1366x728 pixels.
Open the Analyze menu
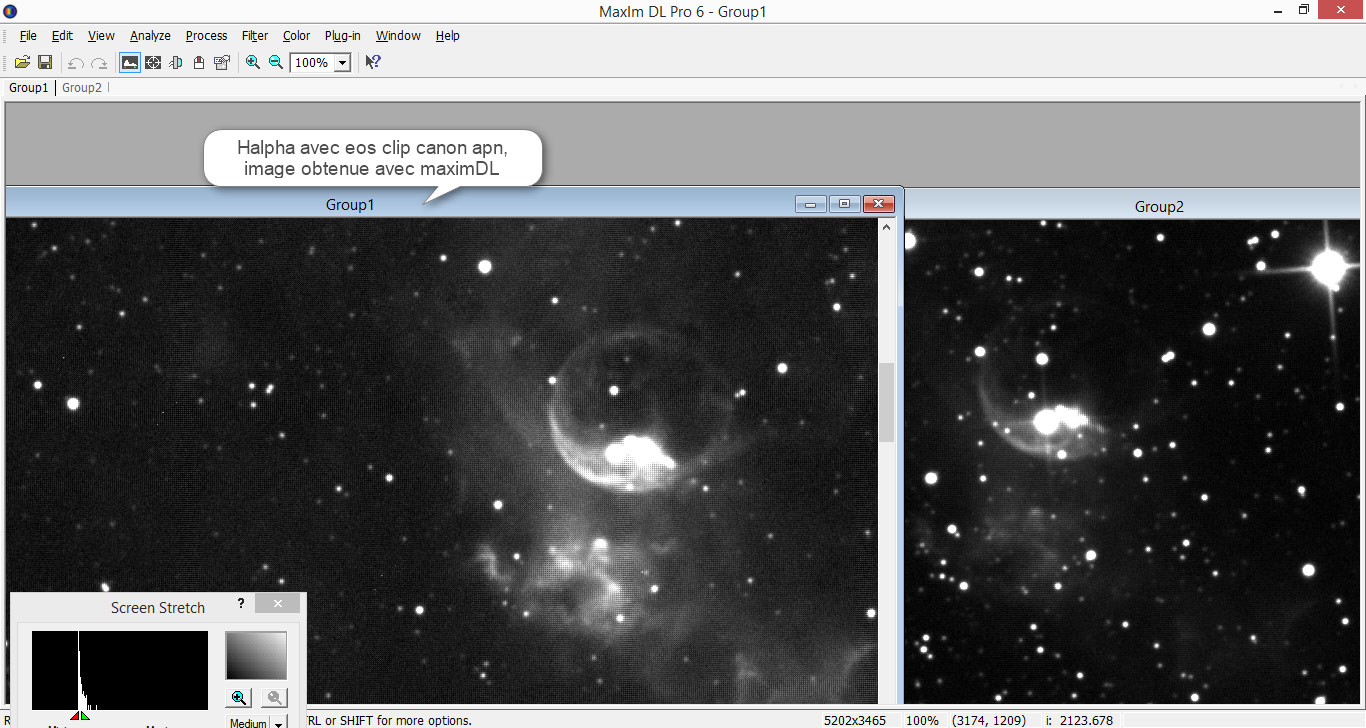pyautogui.click(x=150, y=35)
